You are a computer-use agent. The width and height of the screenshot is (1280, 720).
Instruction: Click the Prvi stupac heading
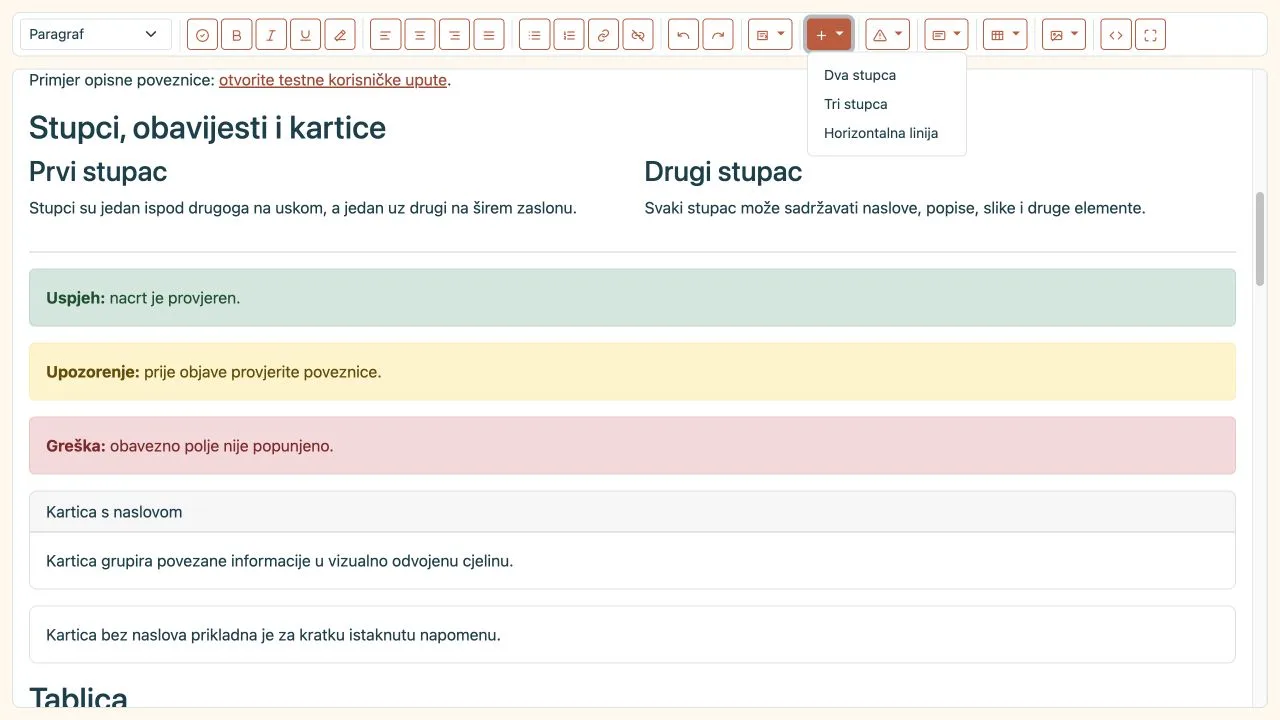pyautogui.click(x=98, y=172)
